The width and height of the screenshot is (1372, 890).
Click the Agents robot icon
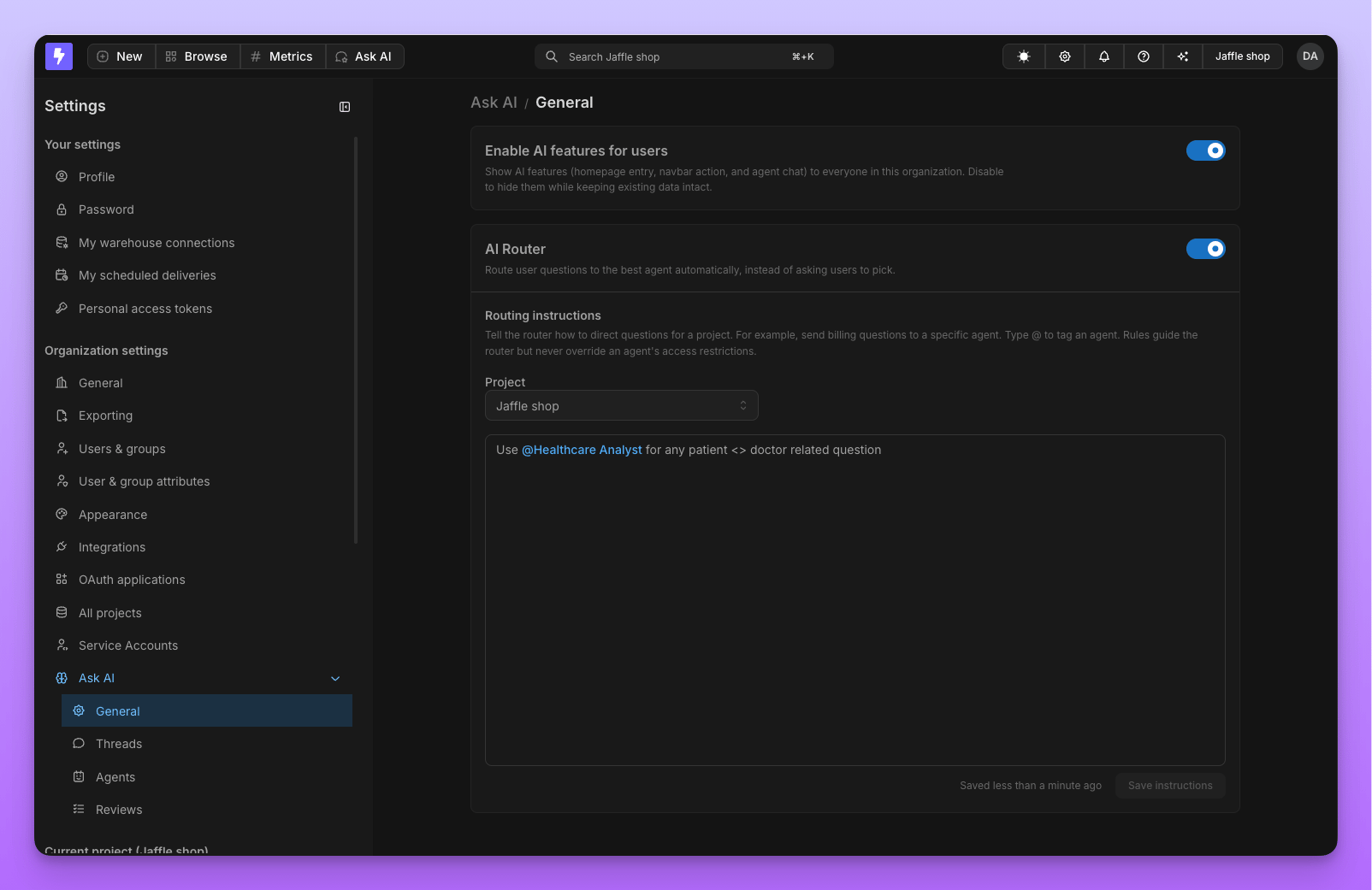pyautogui.click(x=79, y=776)
